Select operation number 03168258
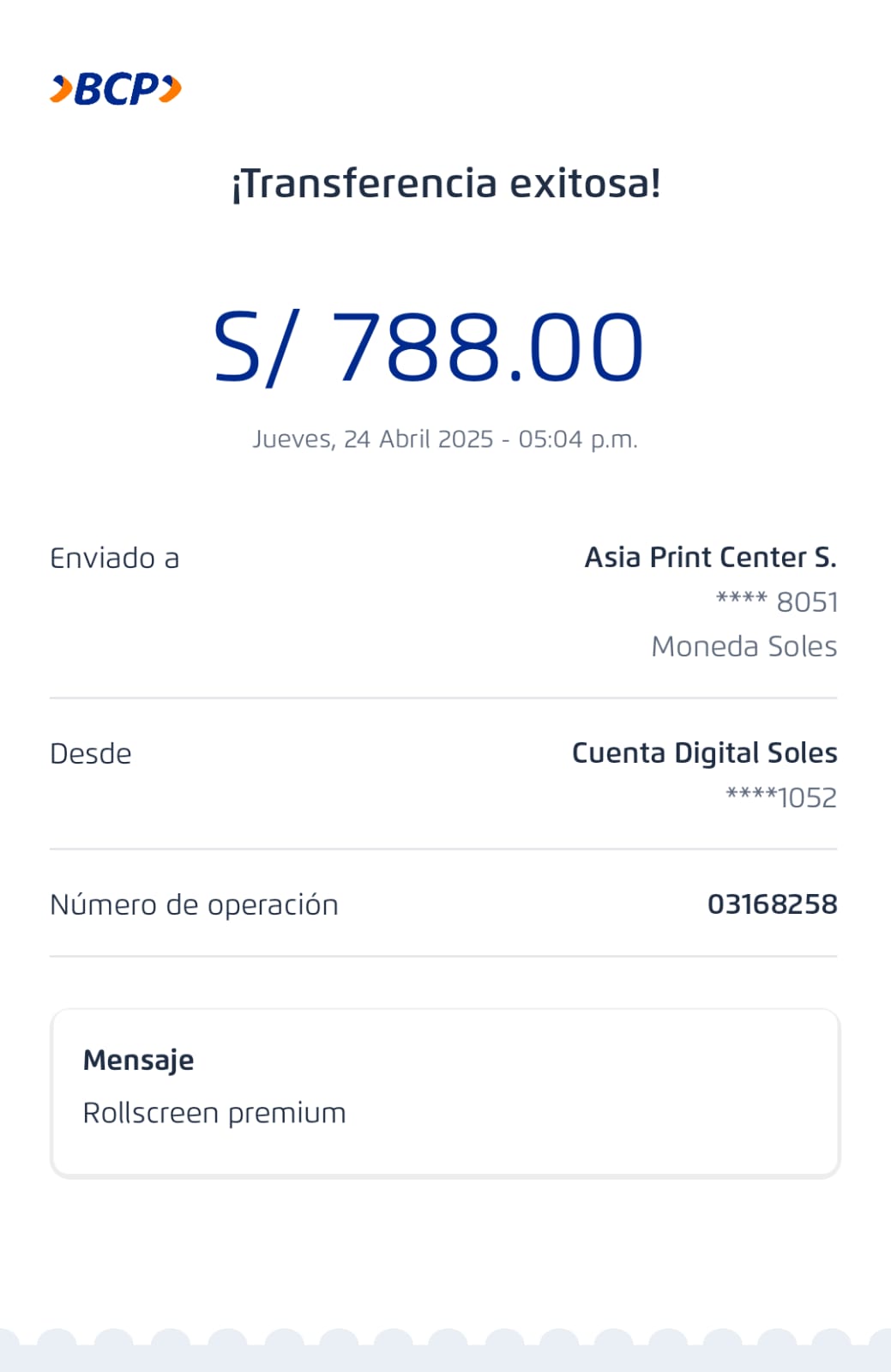Viewport: 891px width, 1372px height. [x=772, y=904]
